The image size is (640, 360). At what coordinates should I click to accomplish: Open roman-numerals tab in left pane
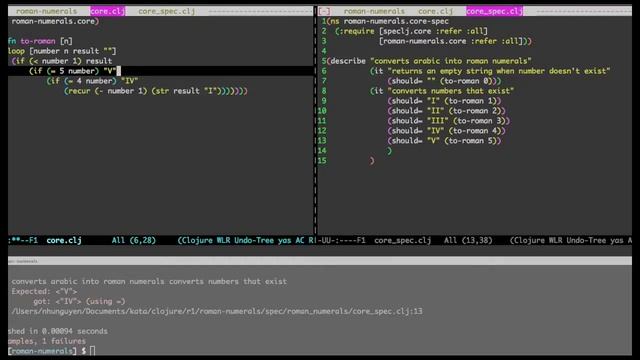pyautogui.click(x=46, y=11)
